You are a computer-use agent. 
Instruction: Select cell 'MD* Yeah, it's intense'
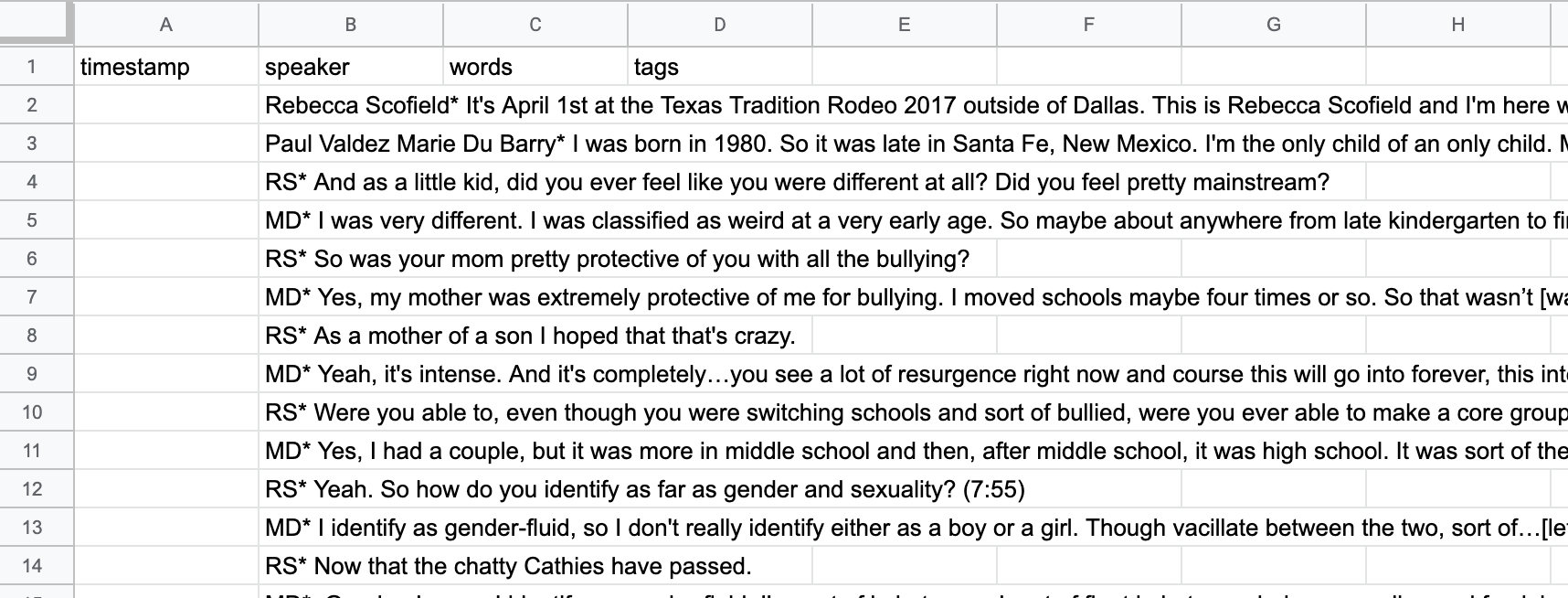click(351, 374)
